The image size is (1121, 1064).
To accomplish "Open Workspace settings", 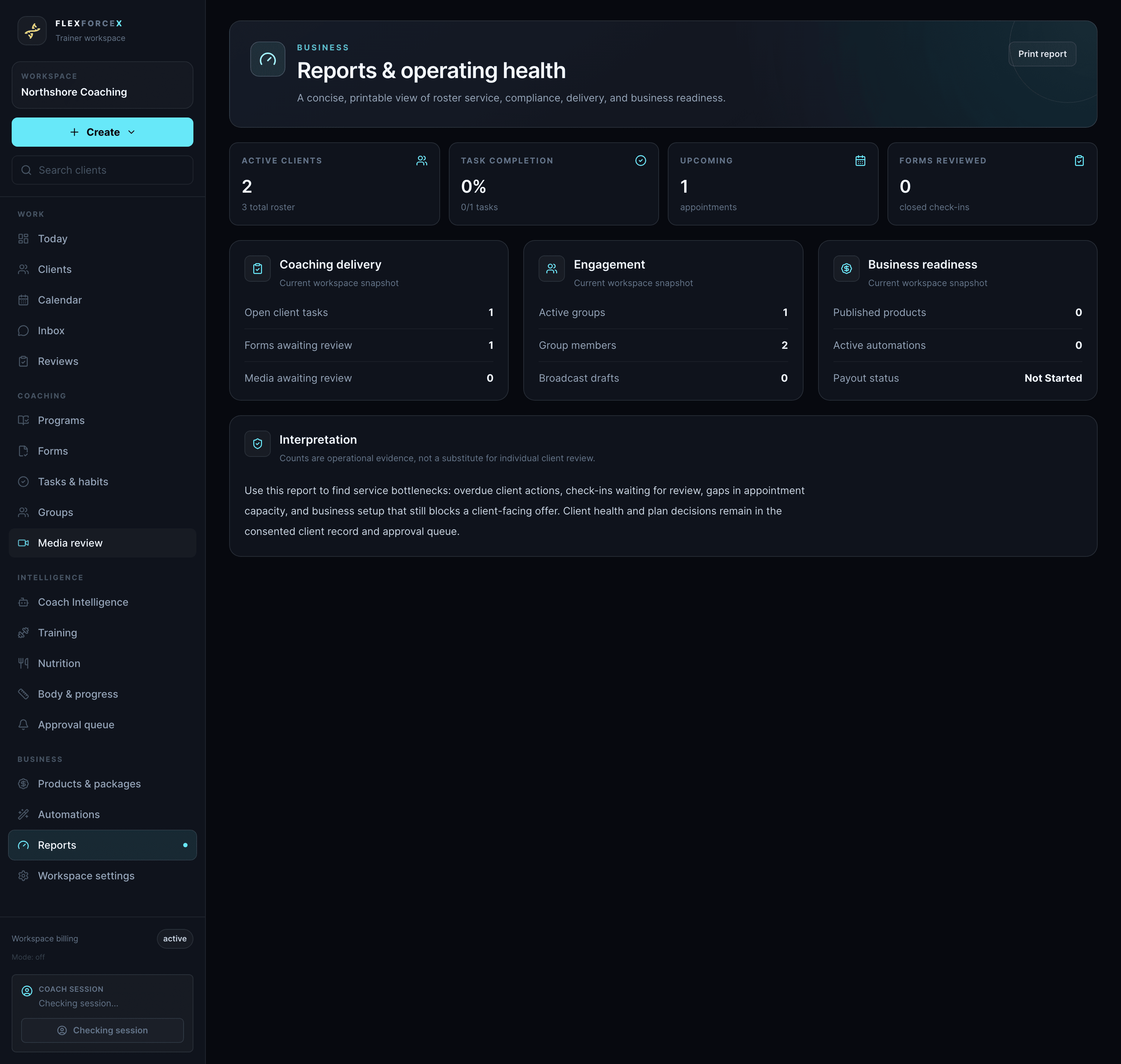I will click(102, 875).
